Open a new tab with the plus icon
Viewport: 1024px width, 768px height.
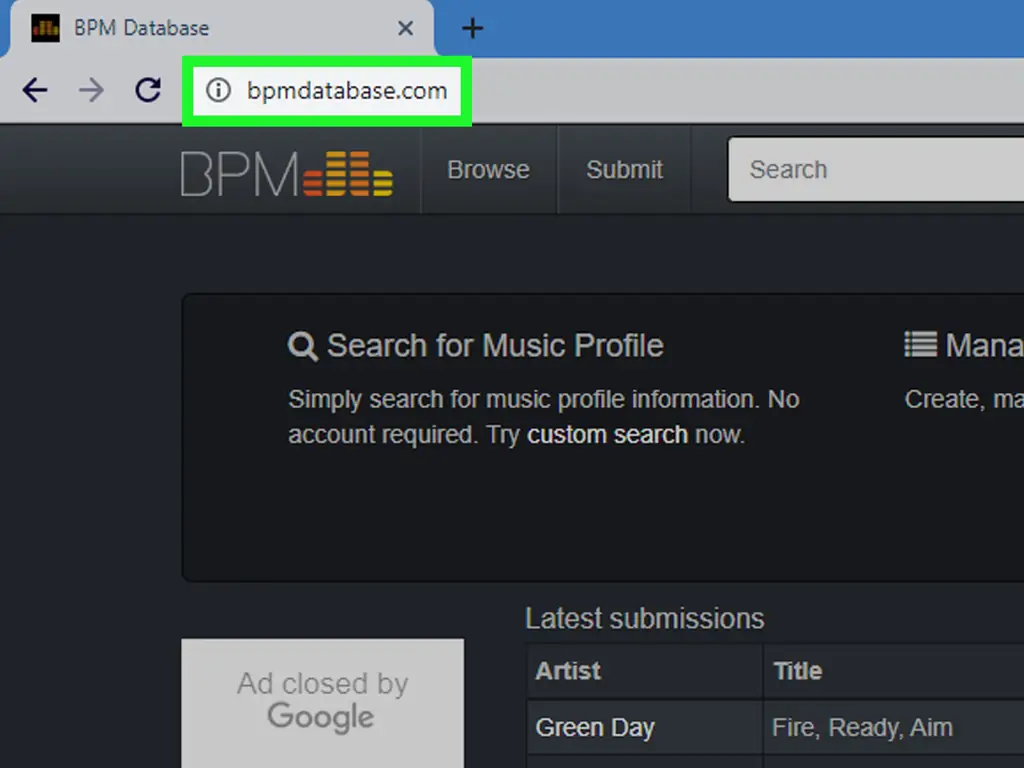[x=472, y=28]
